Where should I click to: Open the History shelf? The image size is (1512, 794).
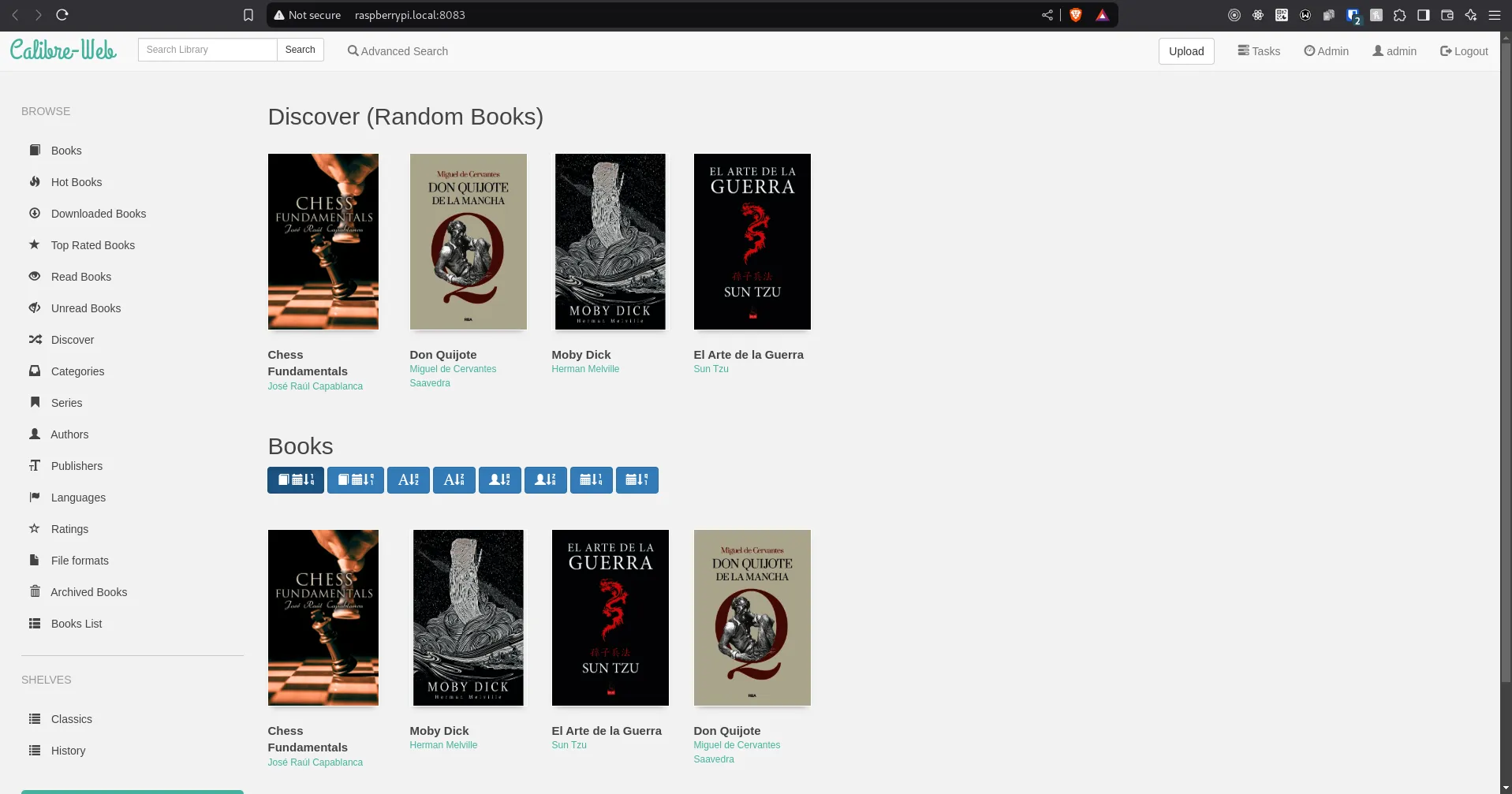click(68, 751)
